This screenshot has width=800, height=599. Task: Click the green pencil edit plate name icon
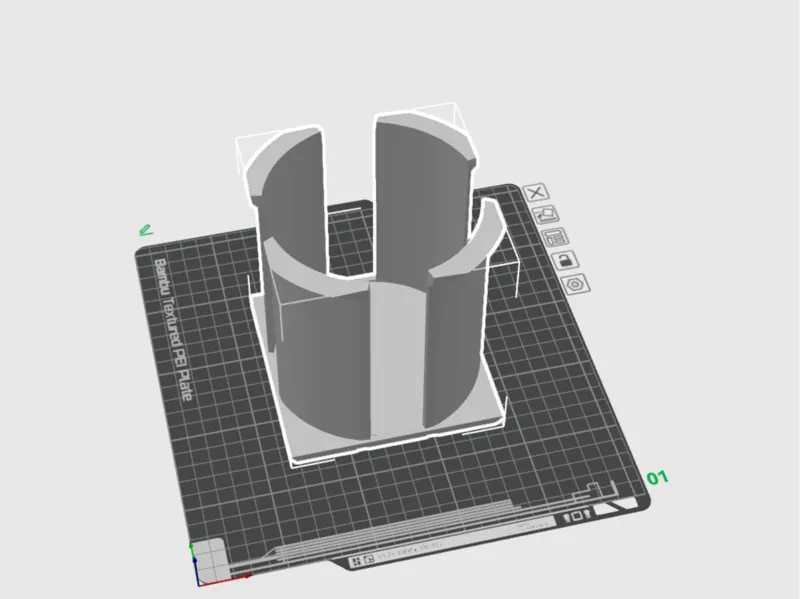coord(146,230)
